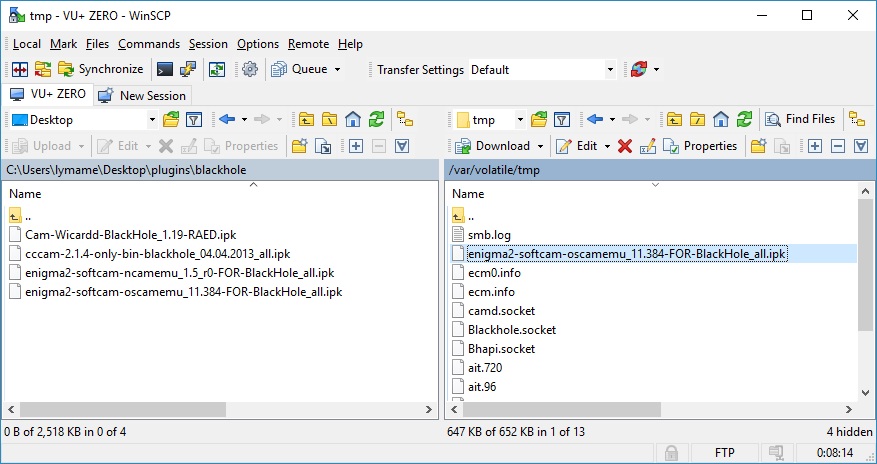The height and width of the screenshot is (464, 877).
Task: Create new local folder icon
Action: tap(299, 146)
